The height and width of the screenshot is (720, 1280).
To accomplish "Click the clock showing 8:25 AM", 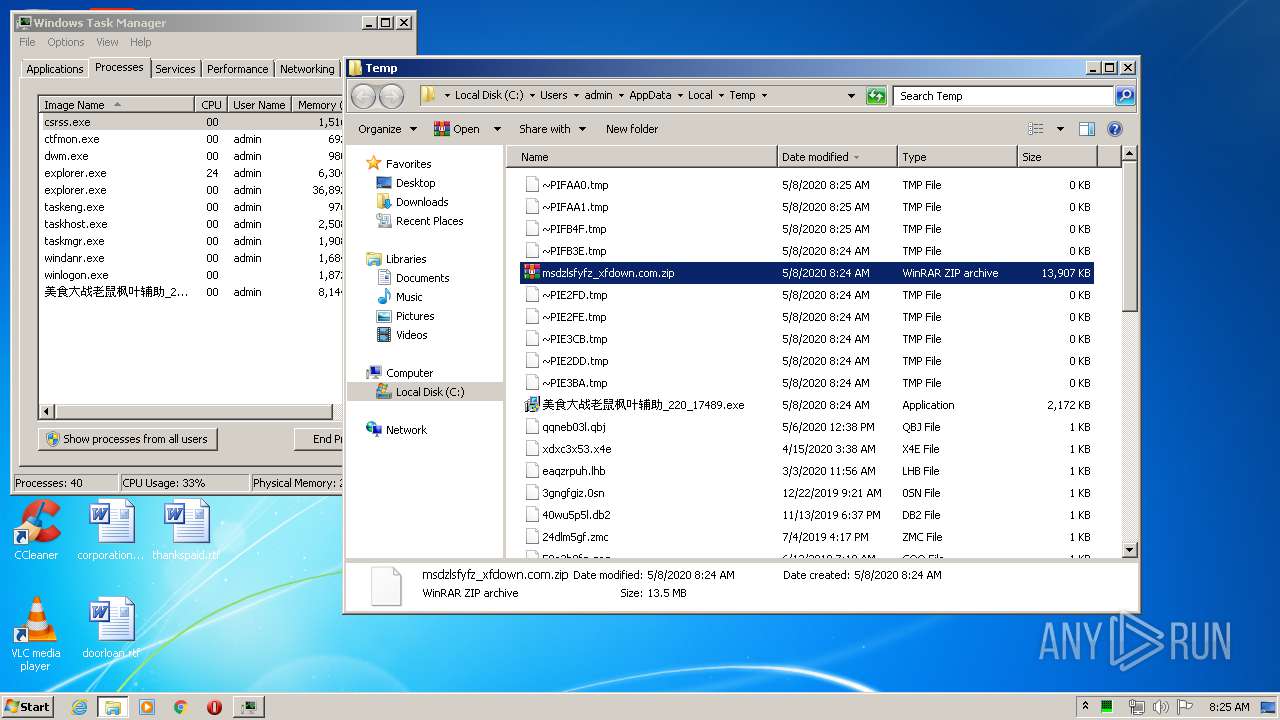I will pyautogui.click(x=1229, y=707).
